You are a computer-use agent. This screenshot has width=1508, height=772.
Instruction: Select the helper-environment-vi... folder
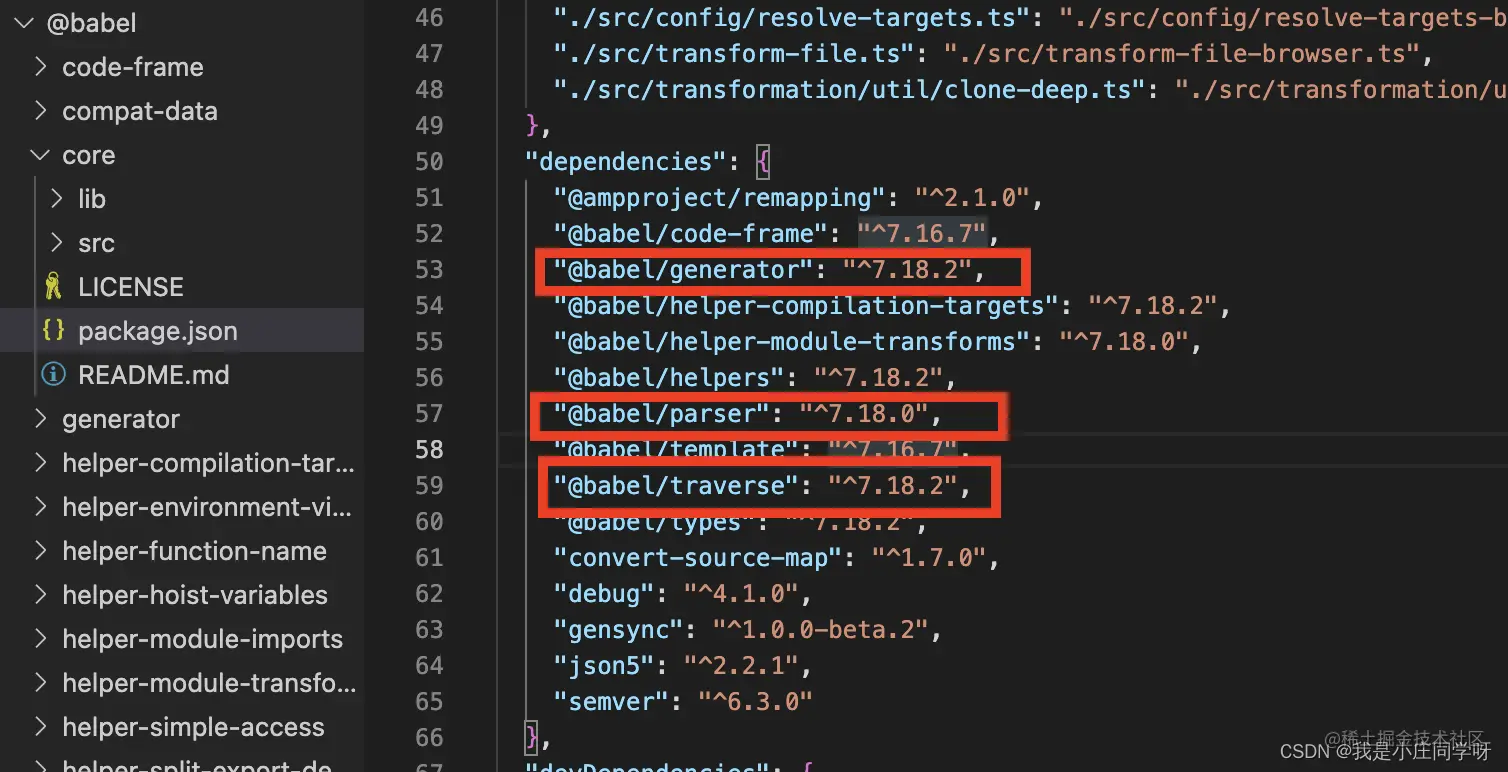tap(207, 507)
